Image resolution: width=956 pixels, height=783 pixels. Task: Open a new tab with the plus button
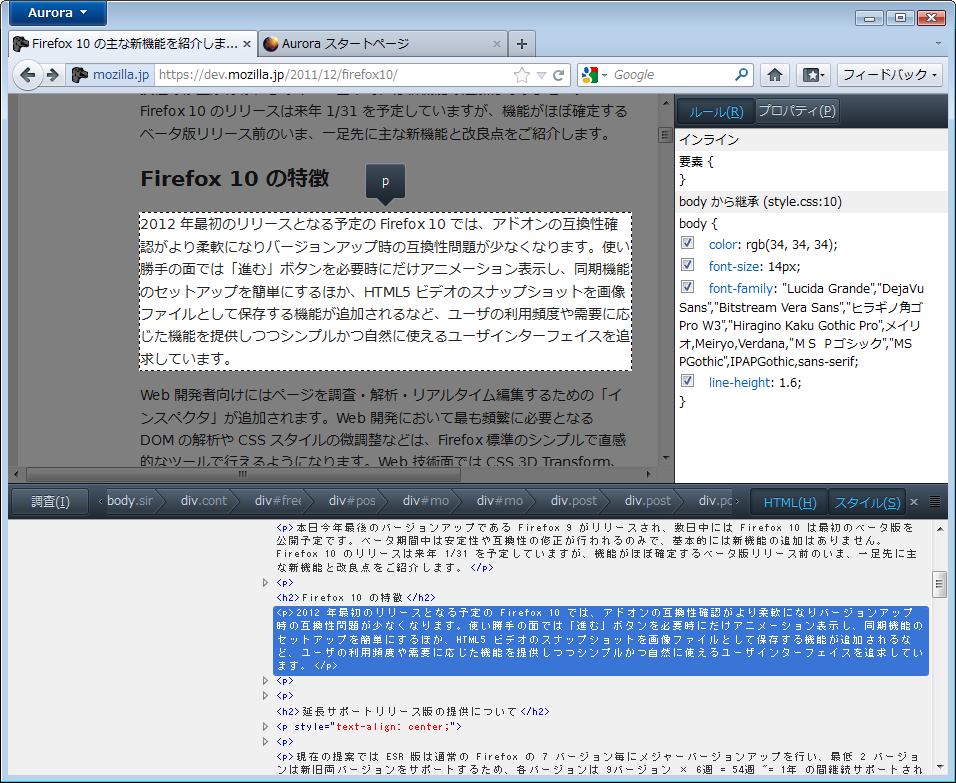pos(522,44)
